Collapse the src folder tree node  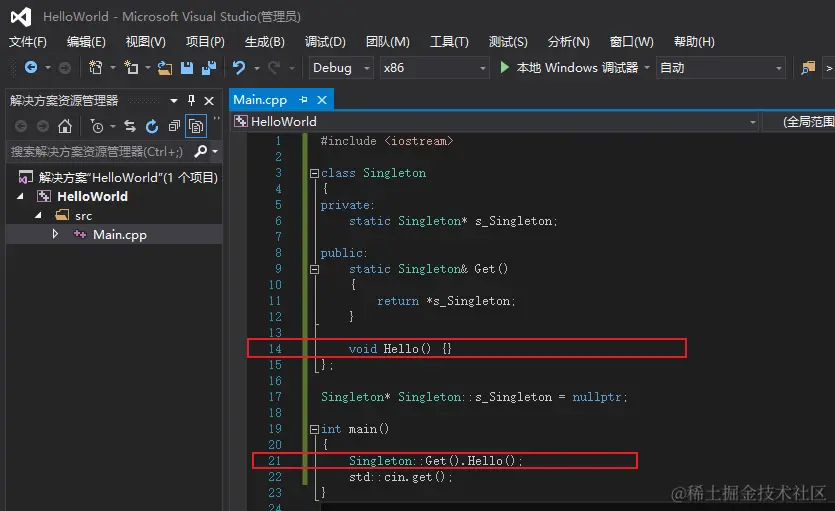[38, 216]
